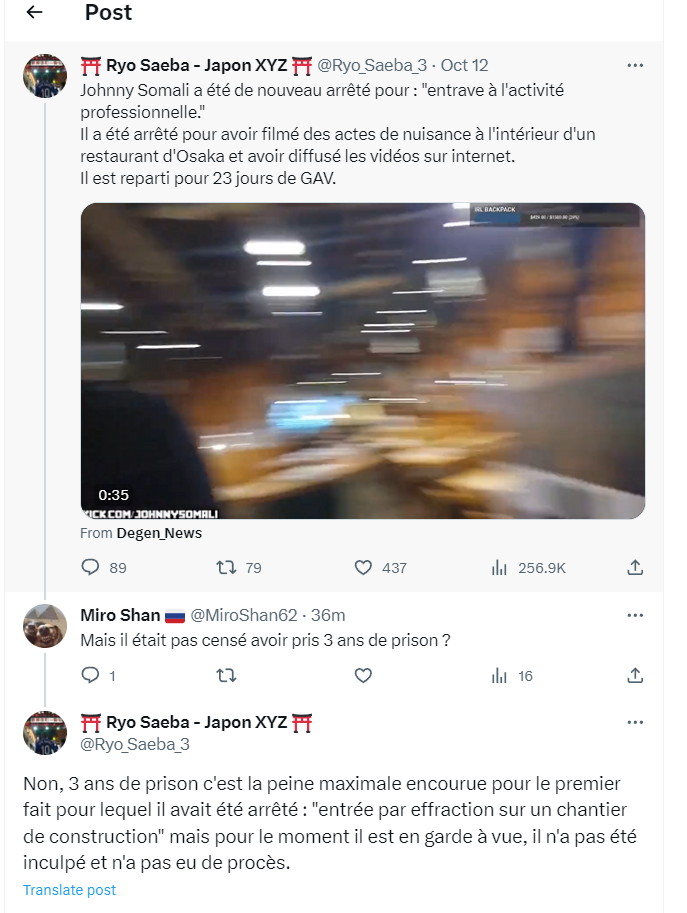Play the 0:35 video thumbnail
Viewport: 687px width, 913px height.
362,360
